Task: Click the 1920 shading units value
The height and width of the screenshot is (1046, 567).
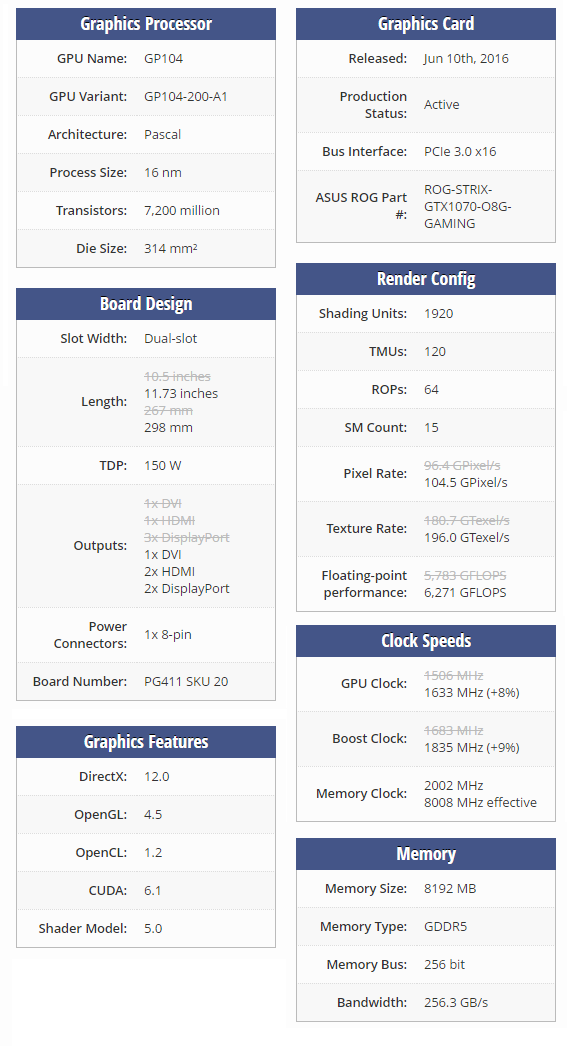Action: tap(438, 314)
